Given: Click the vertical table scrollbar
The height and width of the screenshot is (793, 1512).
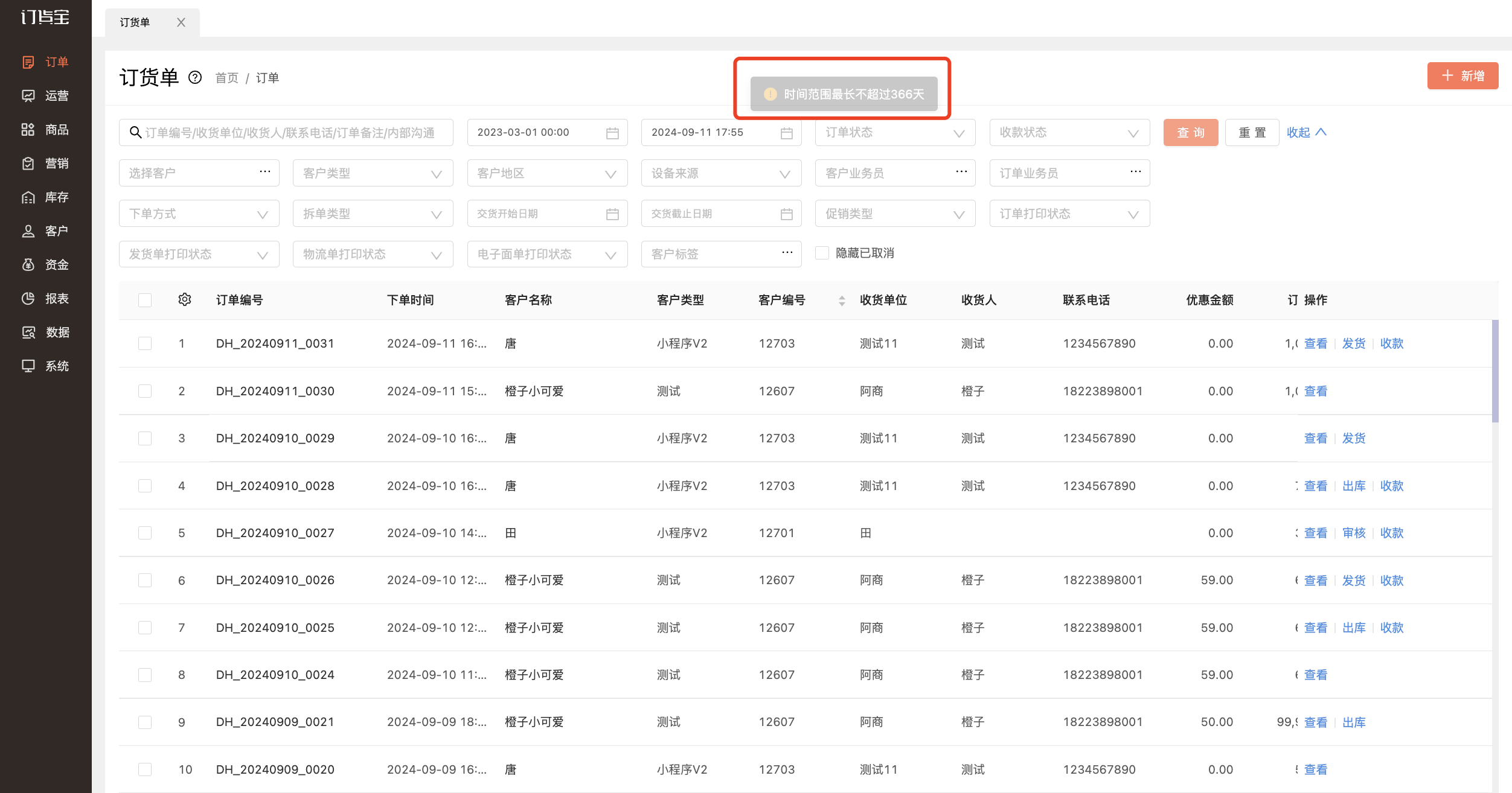Looking at the screenshot, I should pyautogui.click(x=1495, y=371).
